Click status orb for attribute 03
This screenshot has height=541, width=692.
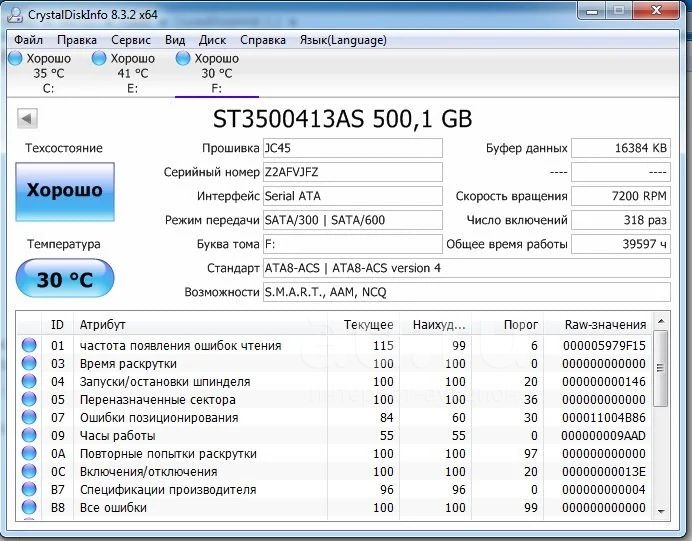click(29, 363)
